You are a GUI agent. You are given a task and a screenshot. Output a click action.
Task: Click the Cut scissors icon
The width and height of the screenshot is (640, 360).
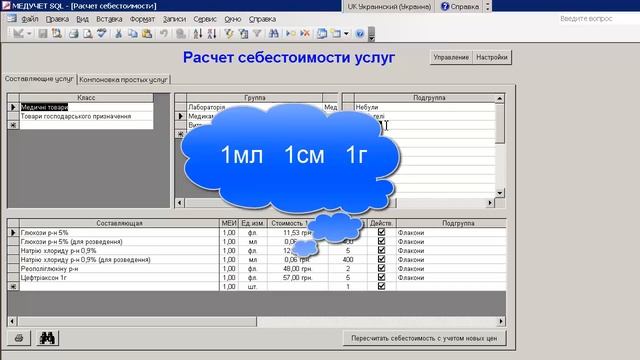click(118, 33)
